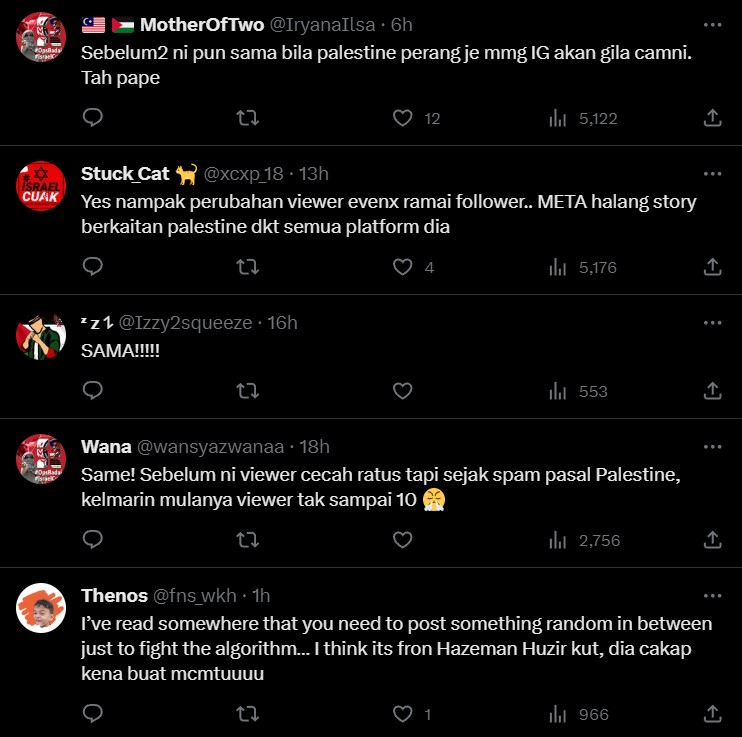Viewport: 742px width, 737px height.
Task: Like Wana's tweet about viewers
Action: [402, 540]
